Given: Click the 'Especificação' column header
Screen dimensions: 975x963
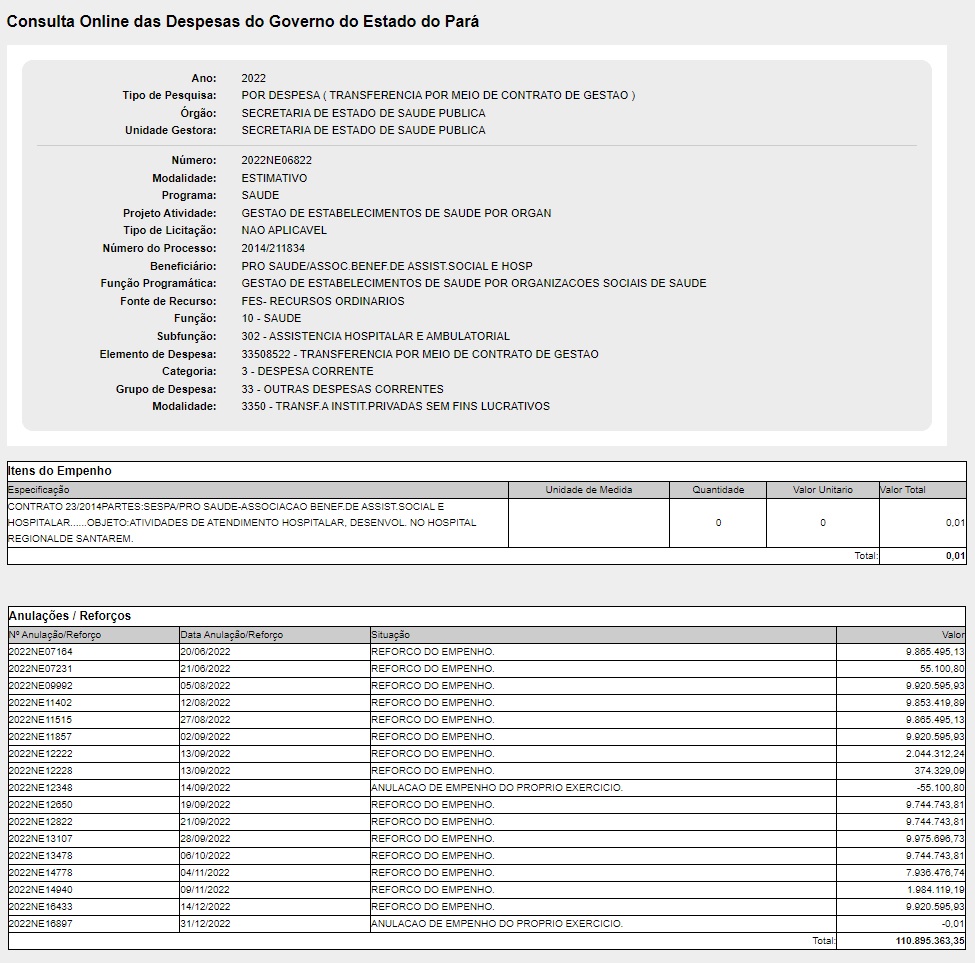Looking at the screenshot, I should click(x=39, y=490).
